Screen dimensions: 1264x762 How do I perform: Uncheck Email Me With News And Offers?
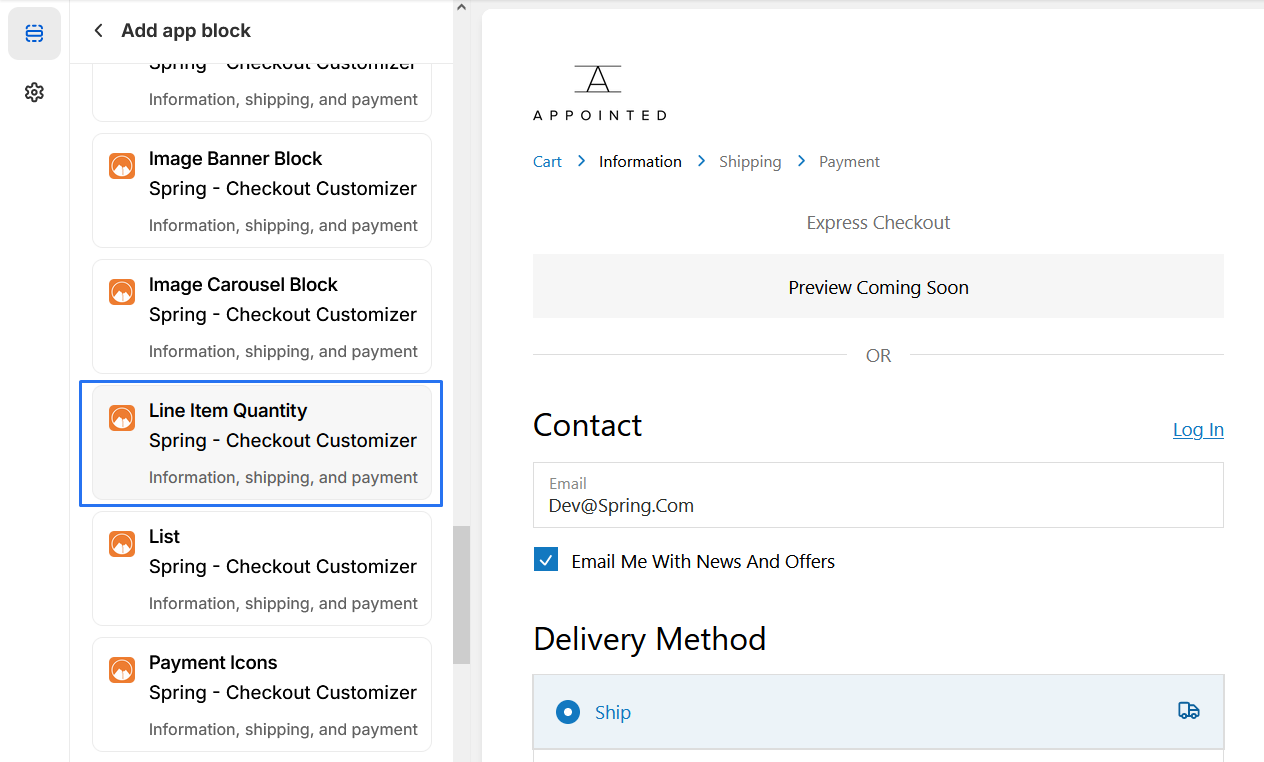point(546,561)
